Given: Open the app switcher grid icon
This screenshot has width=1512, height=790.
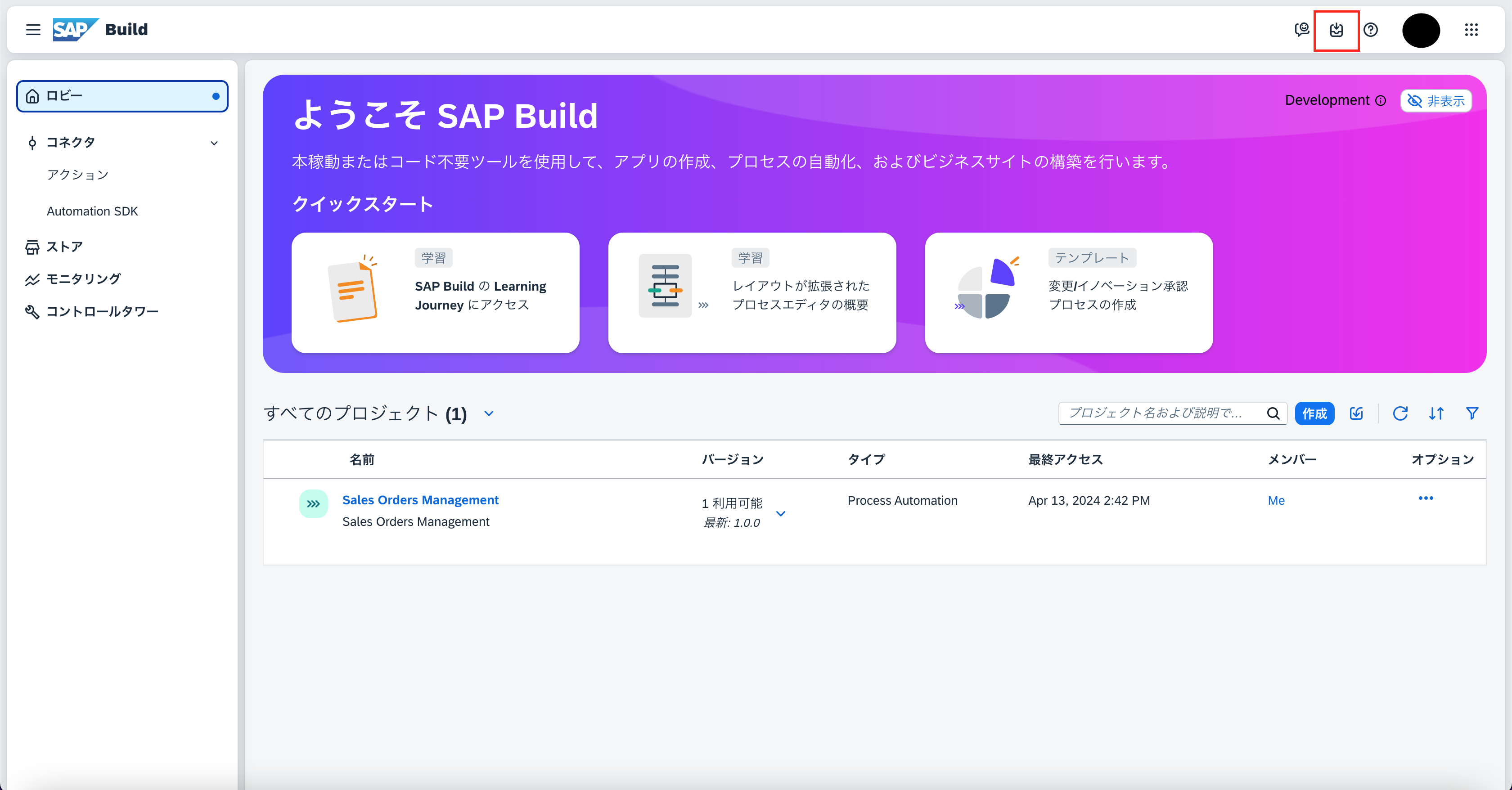Looking at the screenshot, I should 1472,30.
